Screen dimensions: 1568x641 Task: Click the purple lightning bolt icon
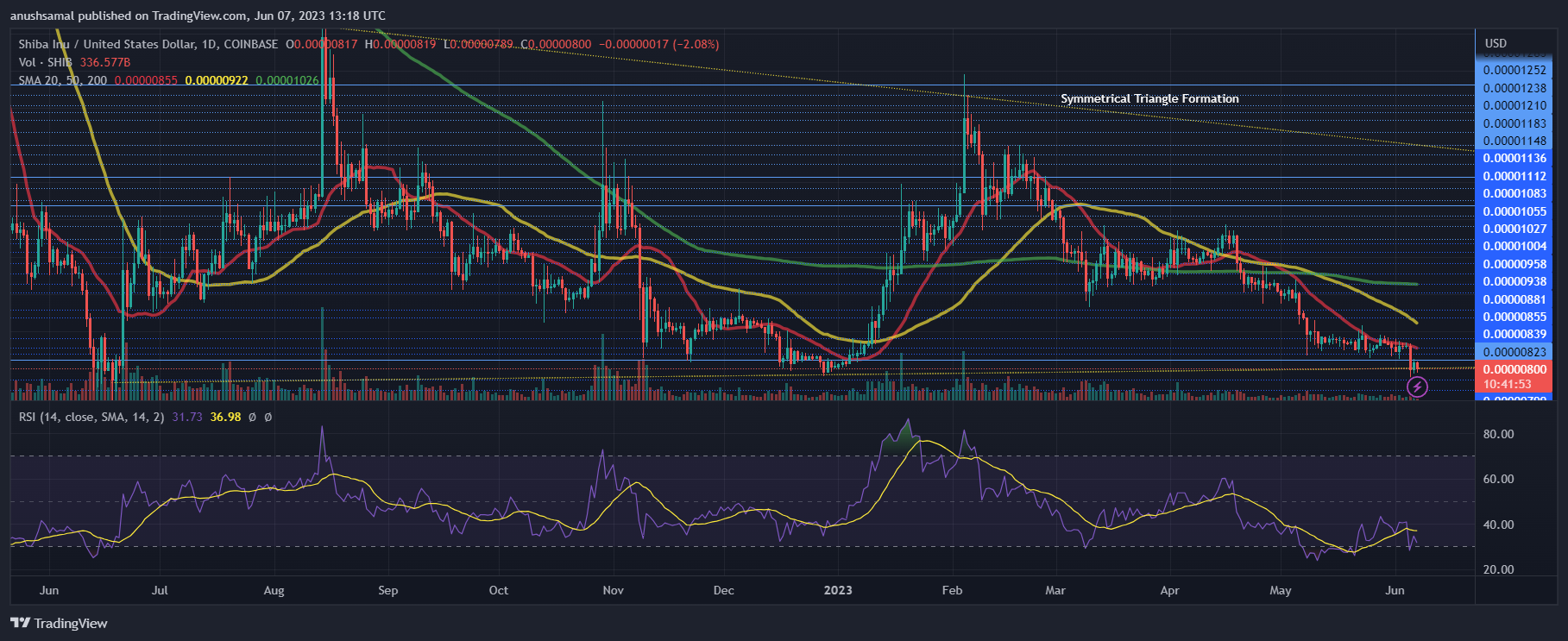point(1416,387)
